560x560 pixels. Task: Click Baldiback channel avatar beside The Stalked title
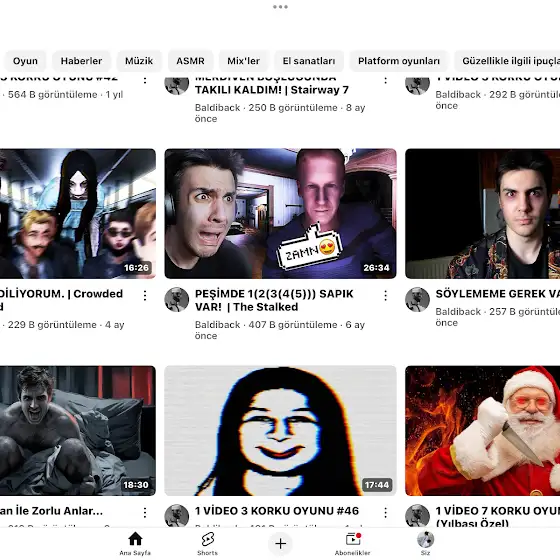[x=176, y=299]
